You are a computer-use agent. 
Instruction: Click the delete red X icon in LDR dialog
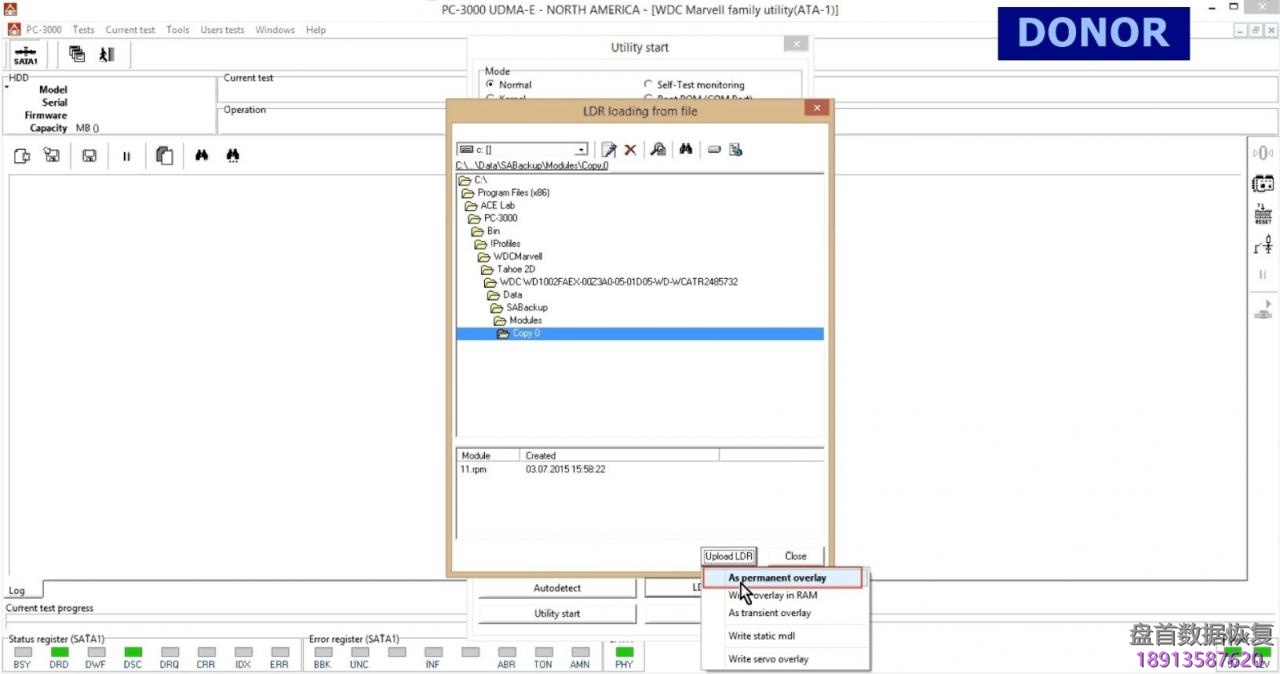pos(630,150)
